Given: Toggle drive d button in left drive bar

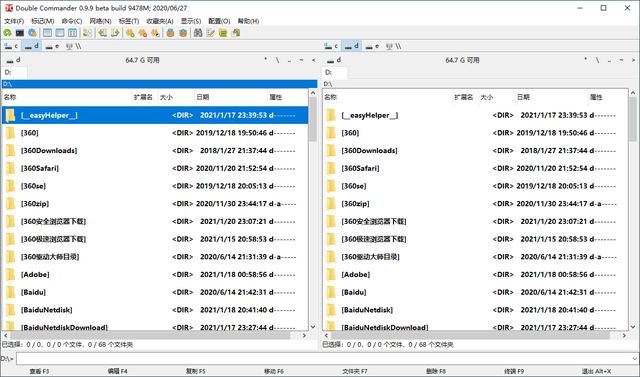Looking at the screenshot, I should point(31,46).
